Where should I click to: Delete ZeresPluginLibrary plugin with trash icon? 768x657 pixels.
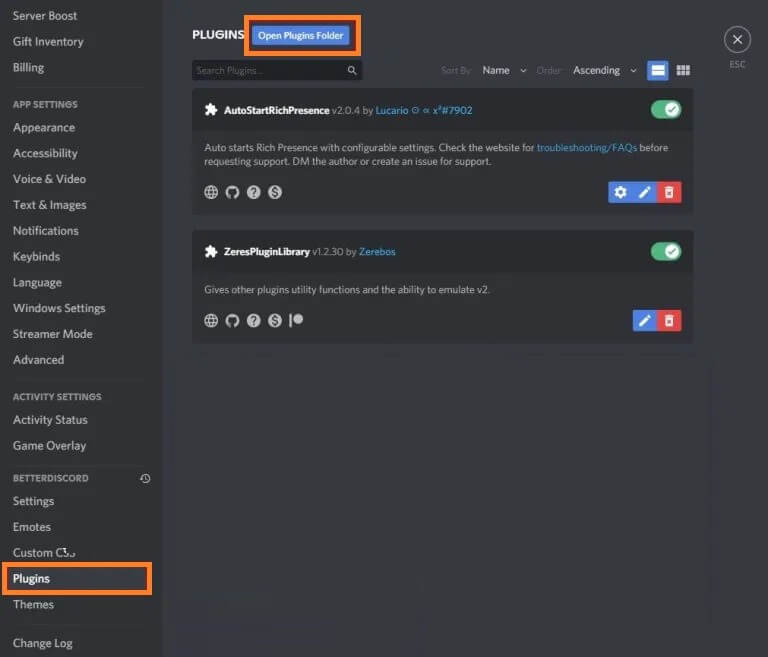click(x=669, y=320)
